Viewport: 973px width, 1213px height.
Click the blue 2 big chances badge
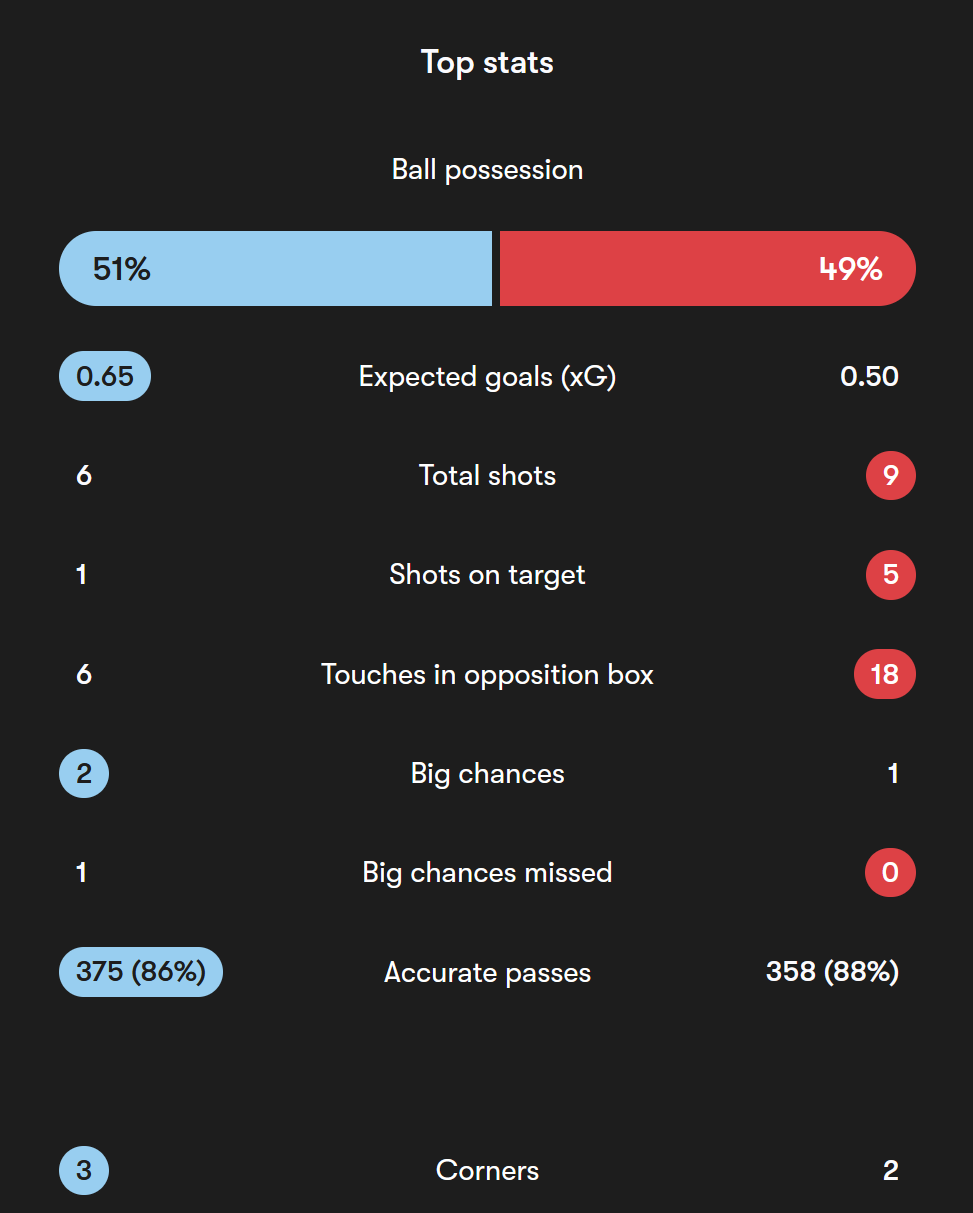tap(84, 773)
